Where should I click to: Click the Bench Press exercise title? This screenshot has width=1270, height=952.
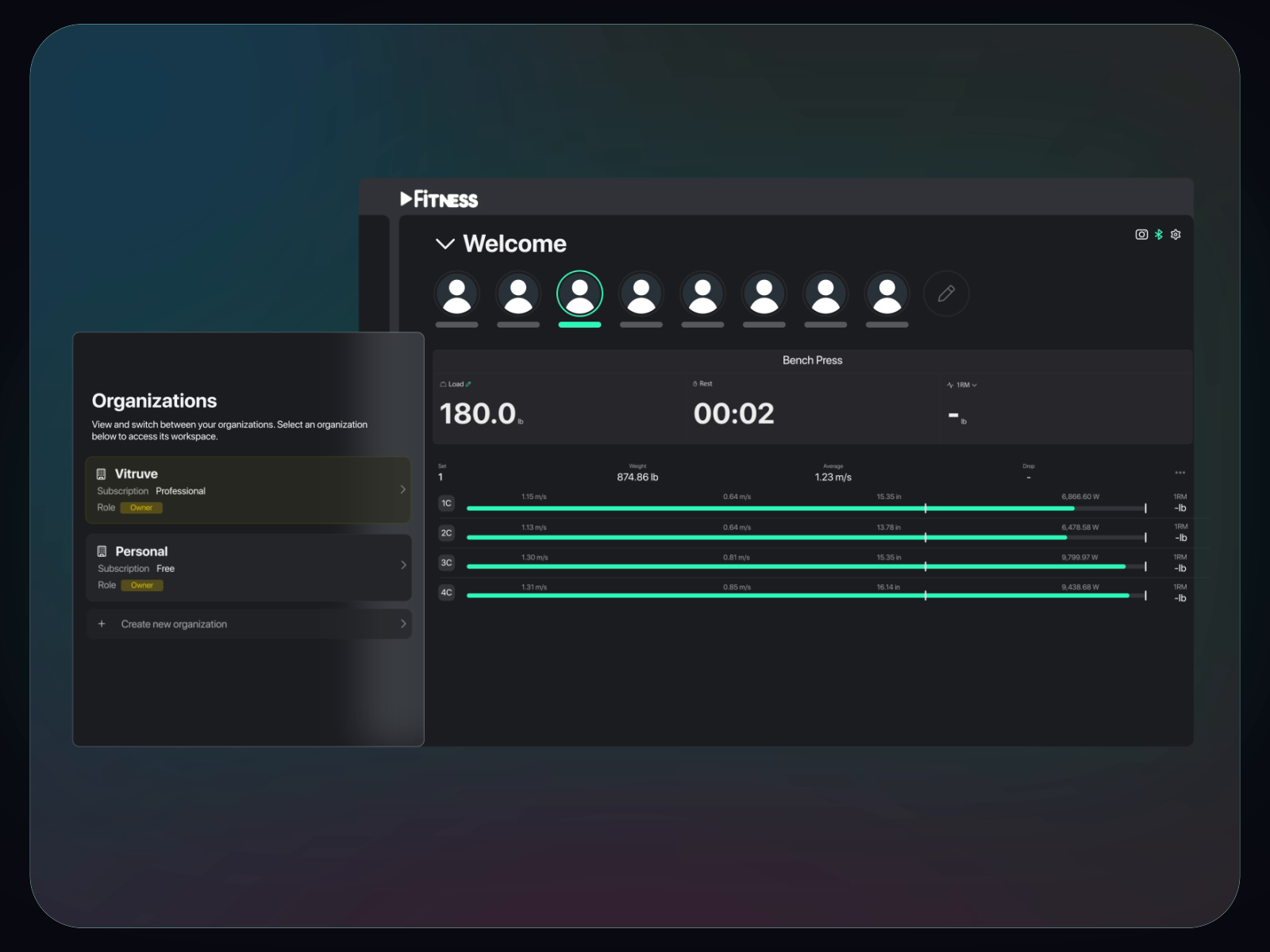(x=812, y=360)
